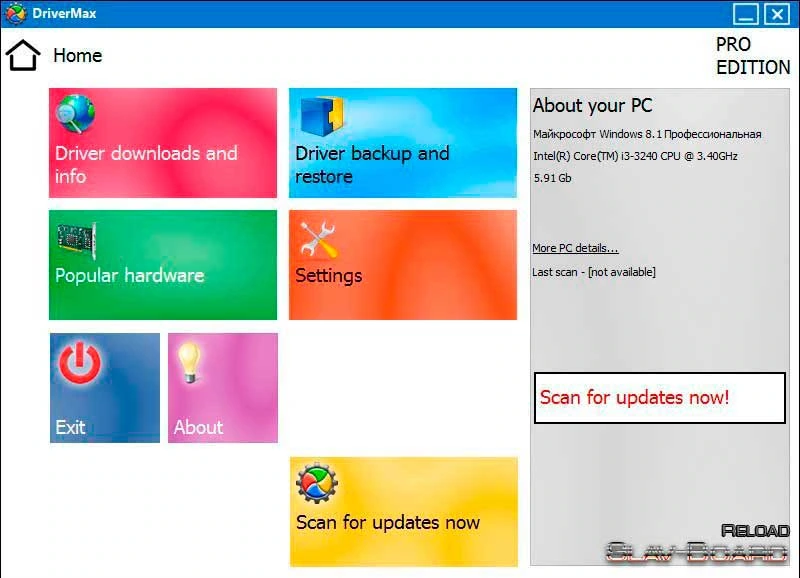The height and width of the screenshot is (578, 800).
Task: Click the wrench and screwdriver Settings icon
Action: pos(318,239)
